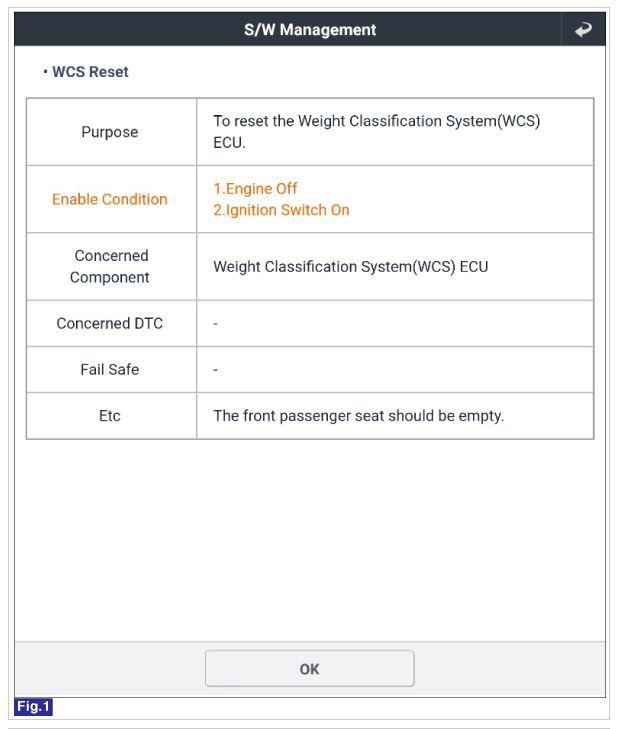Select the WCS Reset heading
620x729 pixels.
90,72
